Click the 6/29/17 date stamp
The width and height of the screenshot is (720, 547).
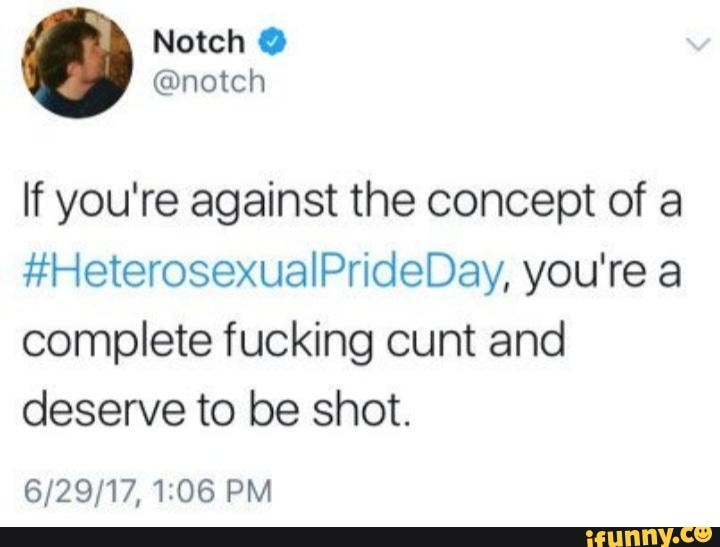point(79,491)
